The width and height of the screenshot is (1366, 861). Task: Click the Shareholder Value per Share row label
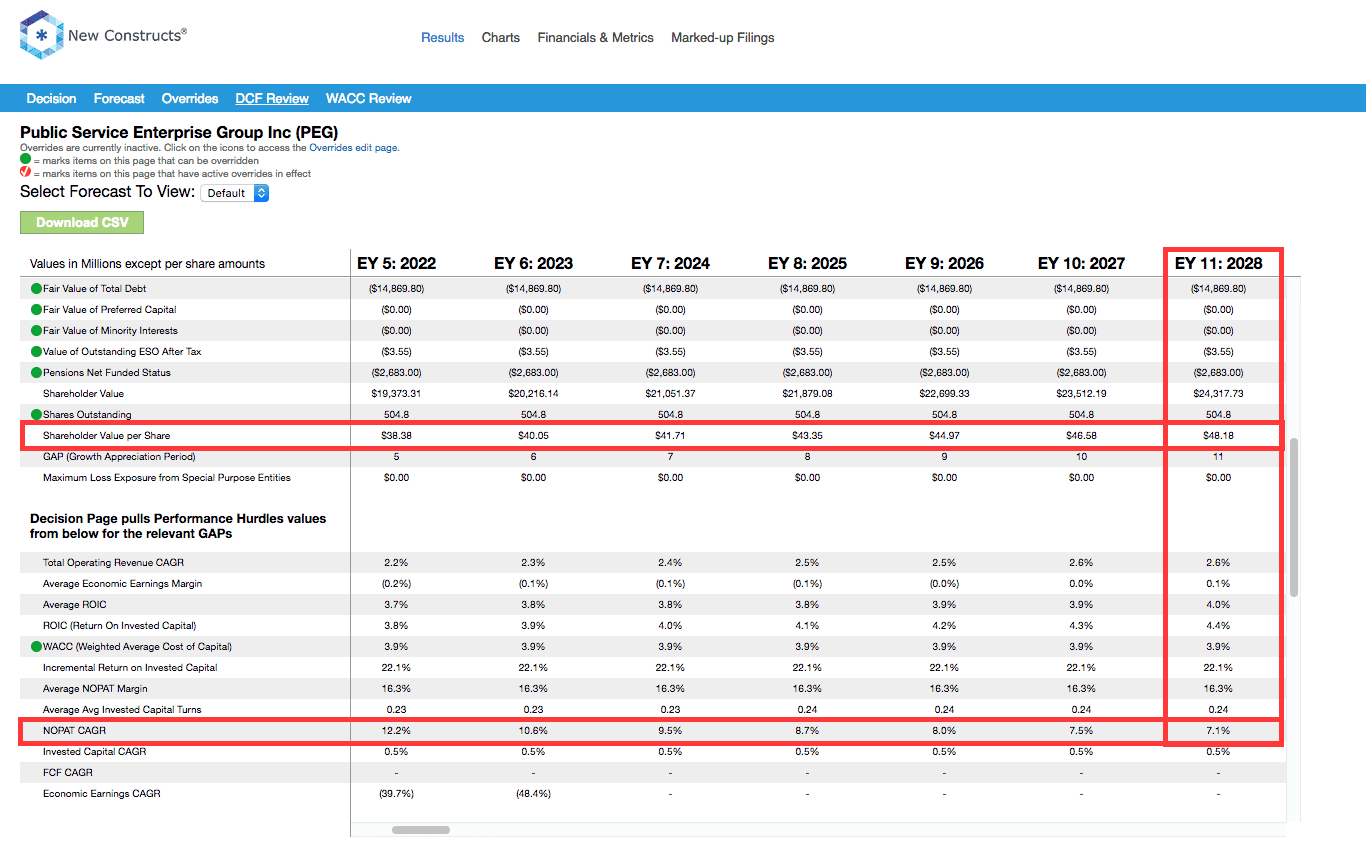pos(106,436)
